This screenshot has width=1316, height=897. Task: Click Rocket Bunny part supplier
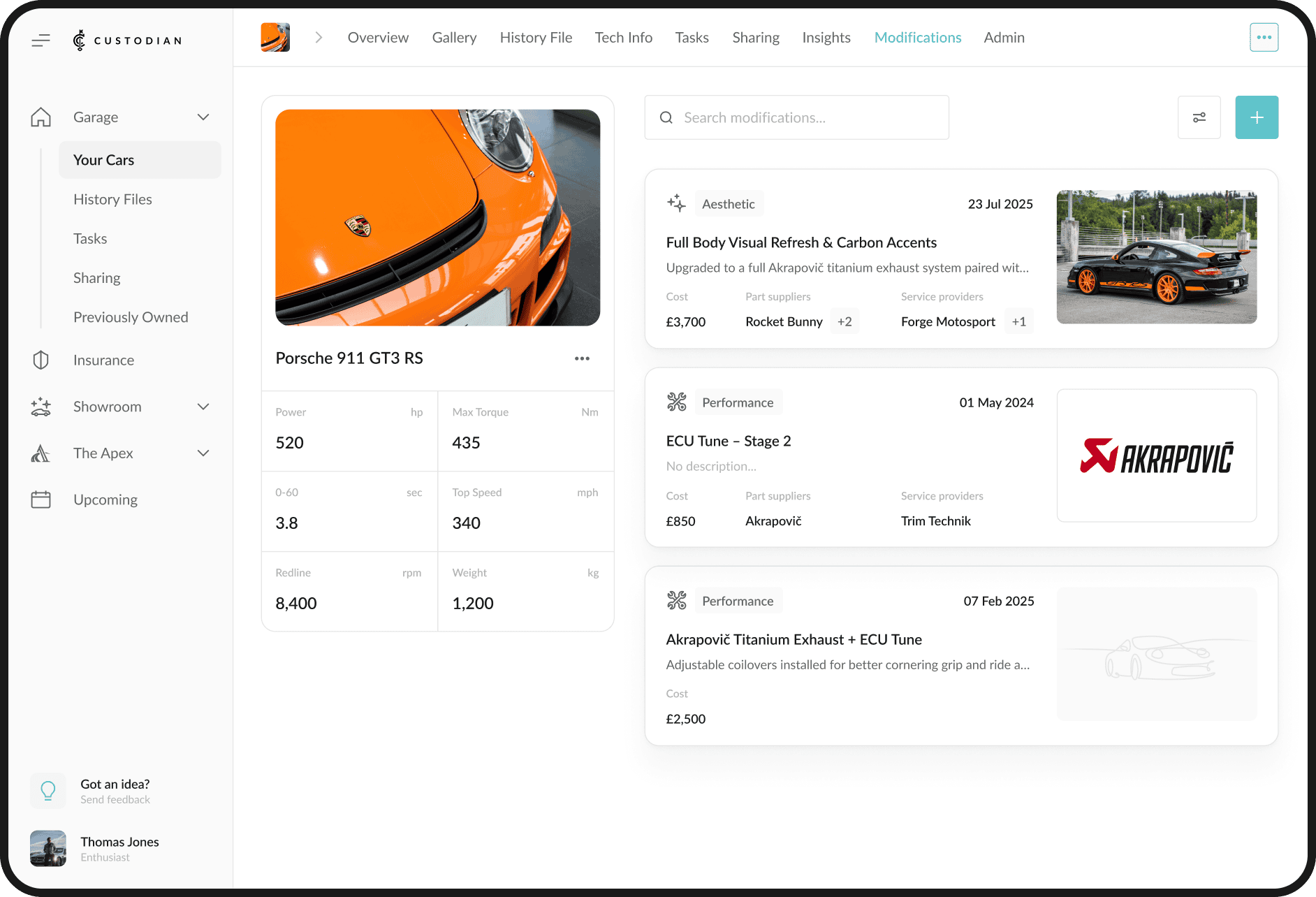coord(784,321)
